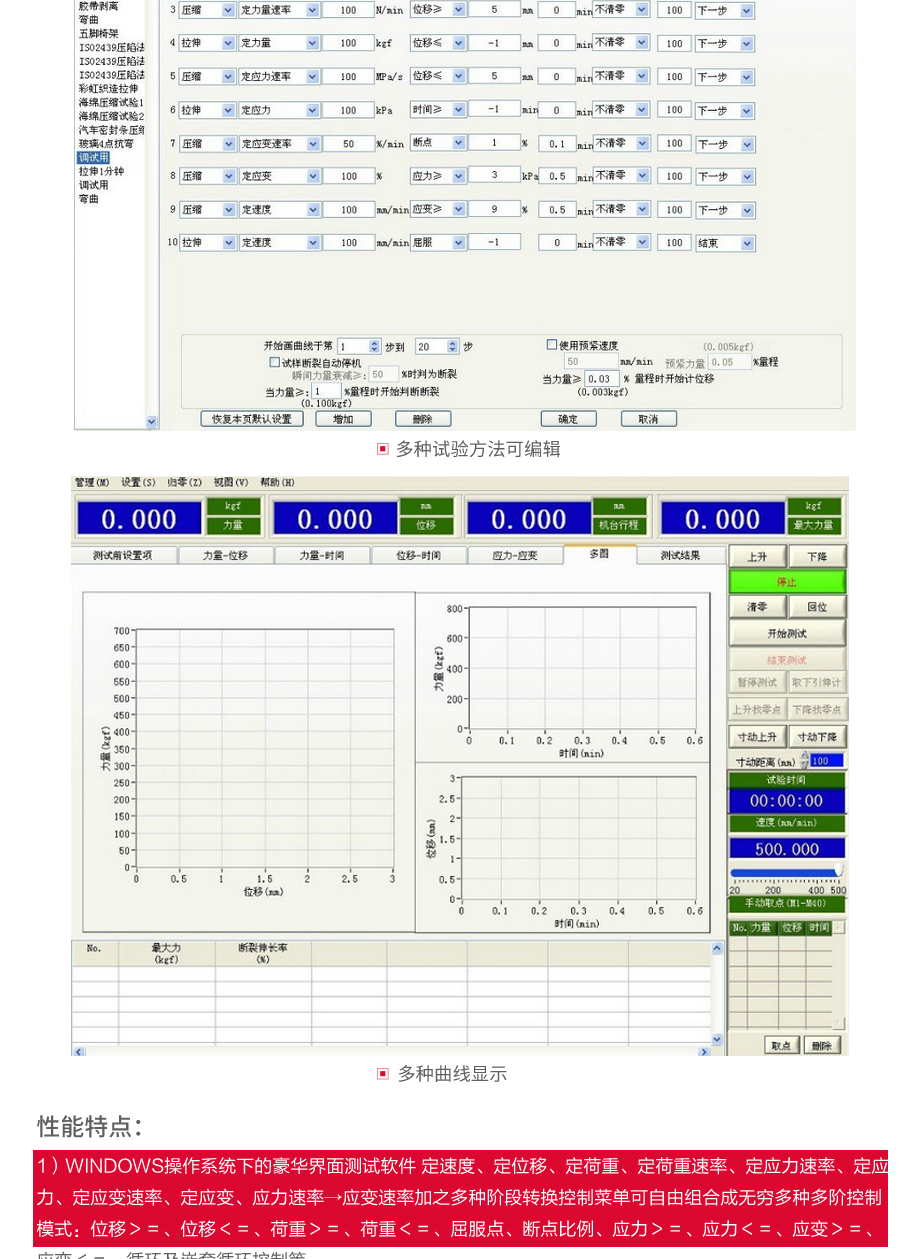Click 开始测试 to start the test
Viewport: 920px width, 1259px height.
click(x=787, y=633)
